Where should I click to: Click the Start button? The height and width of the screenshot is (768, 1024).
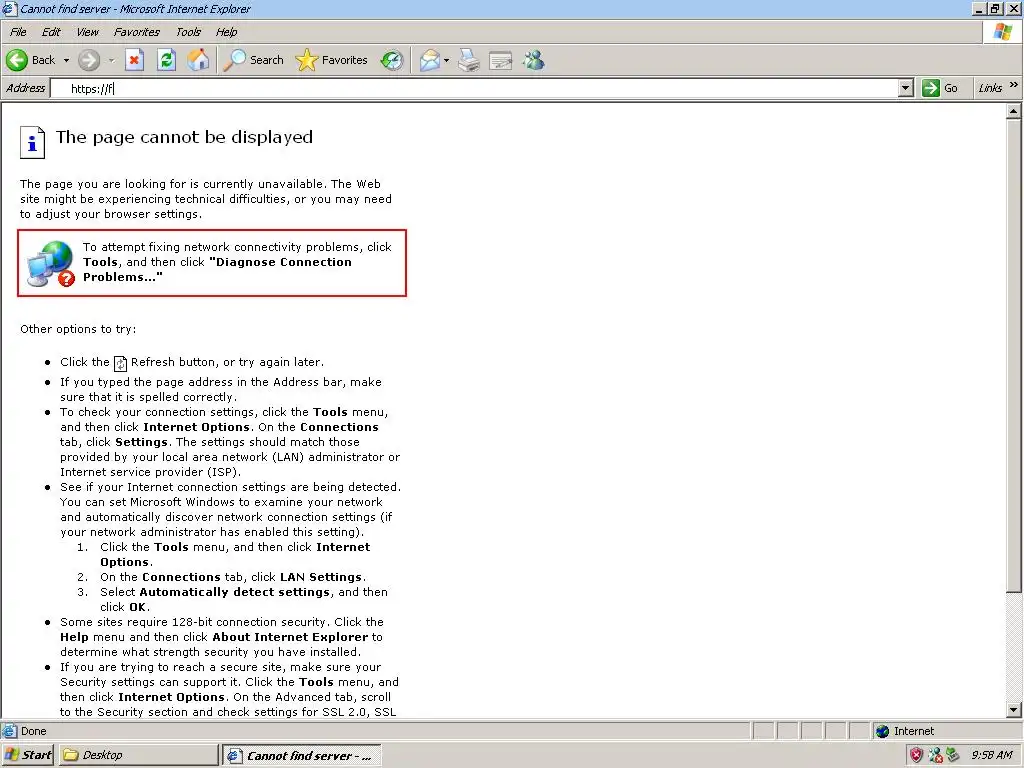coord(28,755)
